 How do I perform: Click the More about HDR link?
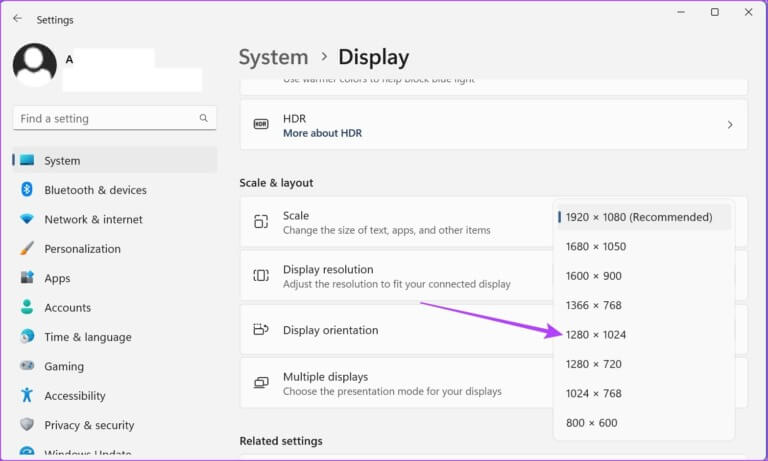pyautogui.click(x=322, y=133)
